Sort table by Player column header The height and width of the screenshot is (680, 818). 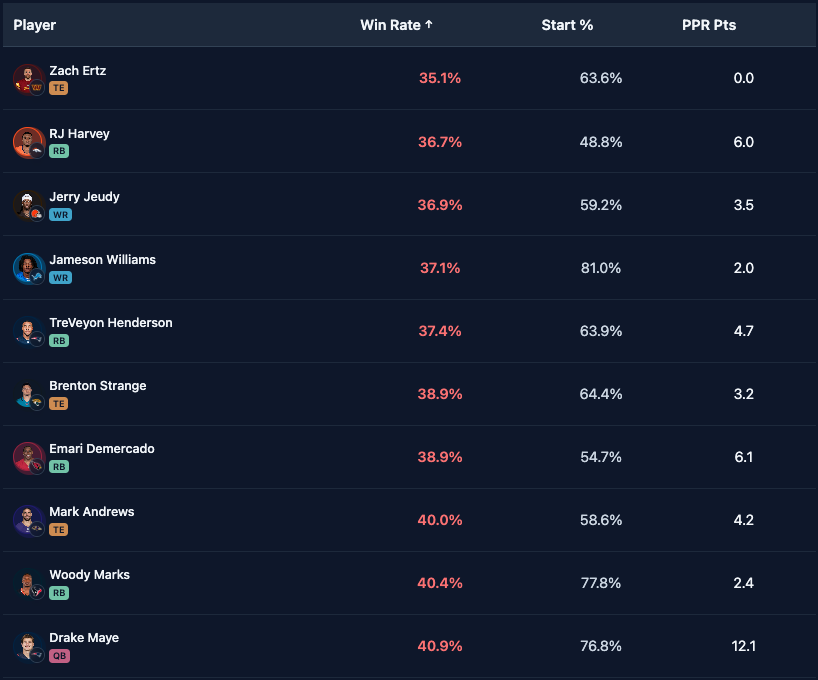tap(35, 25)
